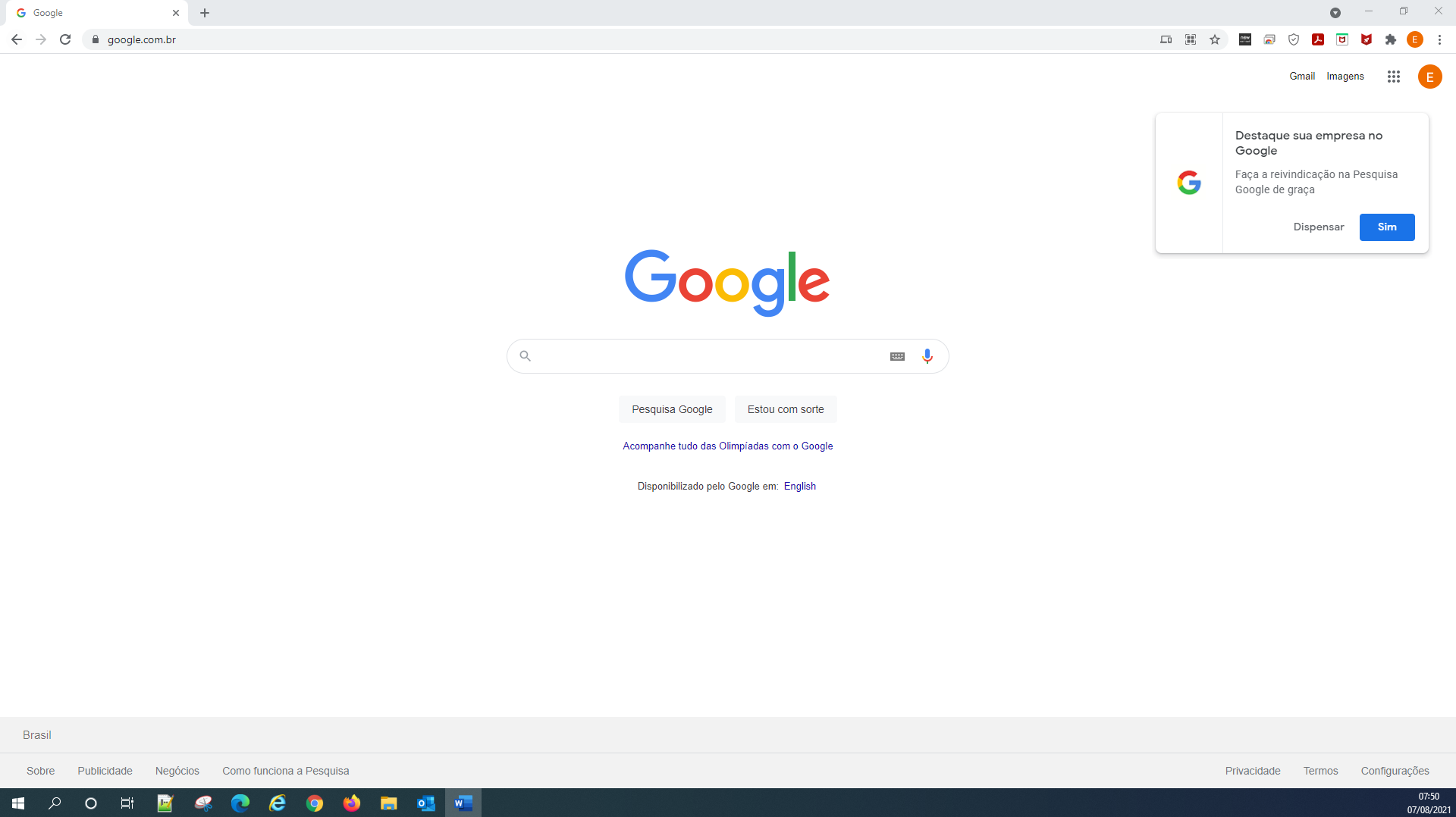Switch to Word on the taskbar
The image size is (1456, 817).
[x=463, y=803]
